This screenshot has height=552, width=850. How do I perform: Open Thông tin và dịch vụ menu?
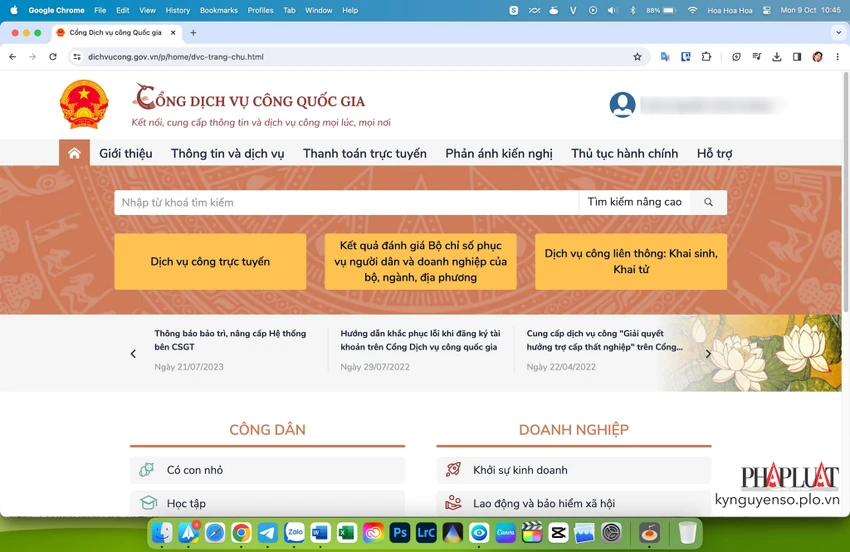coord(228,153)
